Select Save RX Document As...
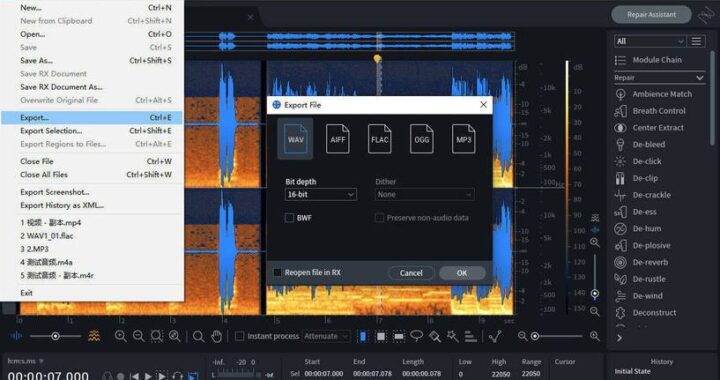This screenshot has width=720, height=380. coord(92,87)
